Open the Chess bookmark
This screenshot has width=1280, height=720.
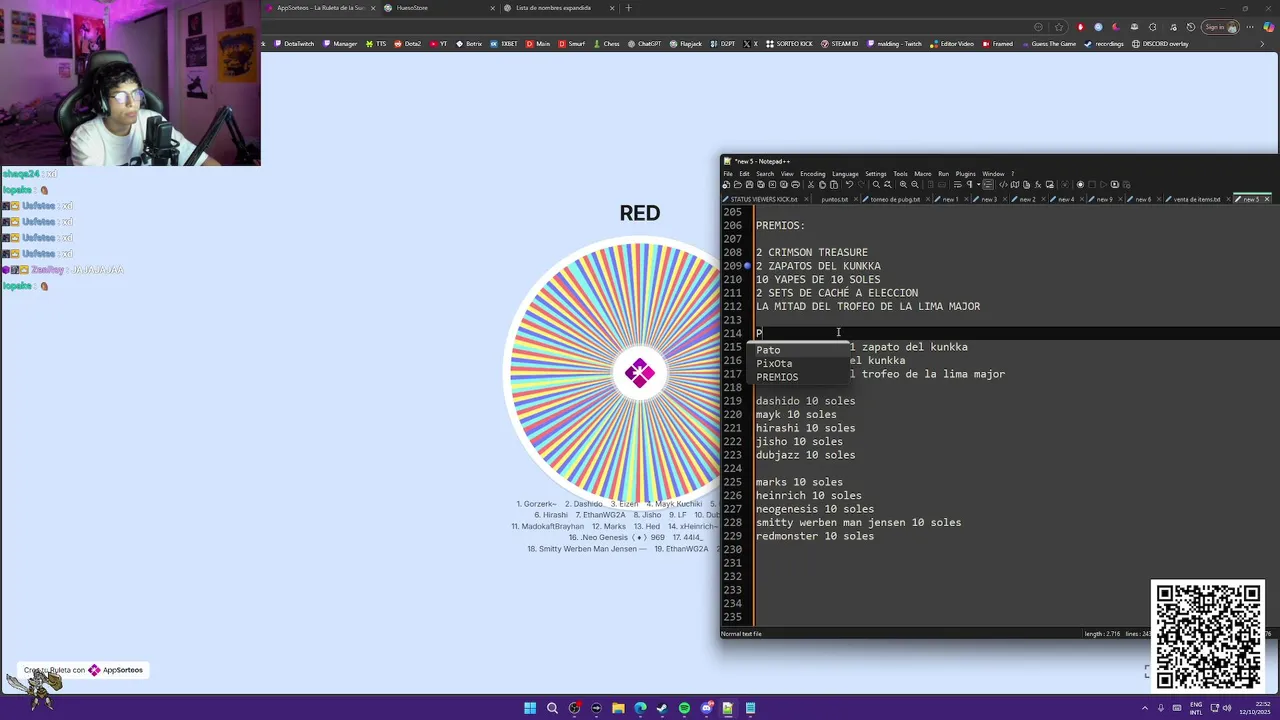click(606, 44)
